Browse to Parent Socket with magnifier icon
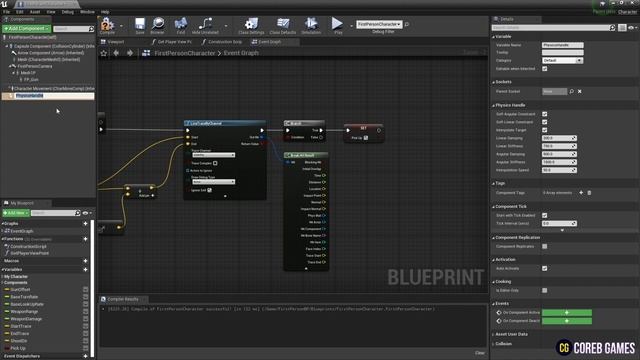 (x=571, y=91)
